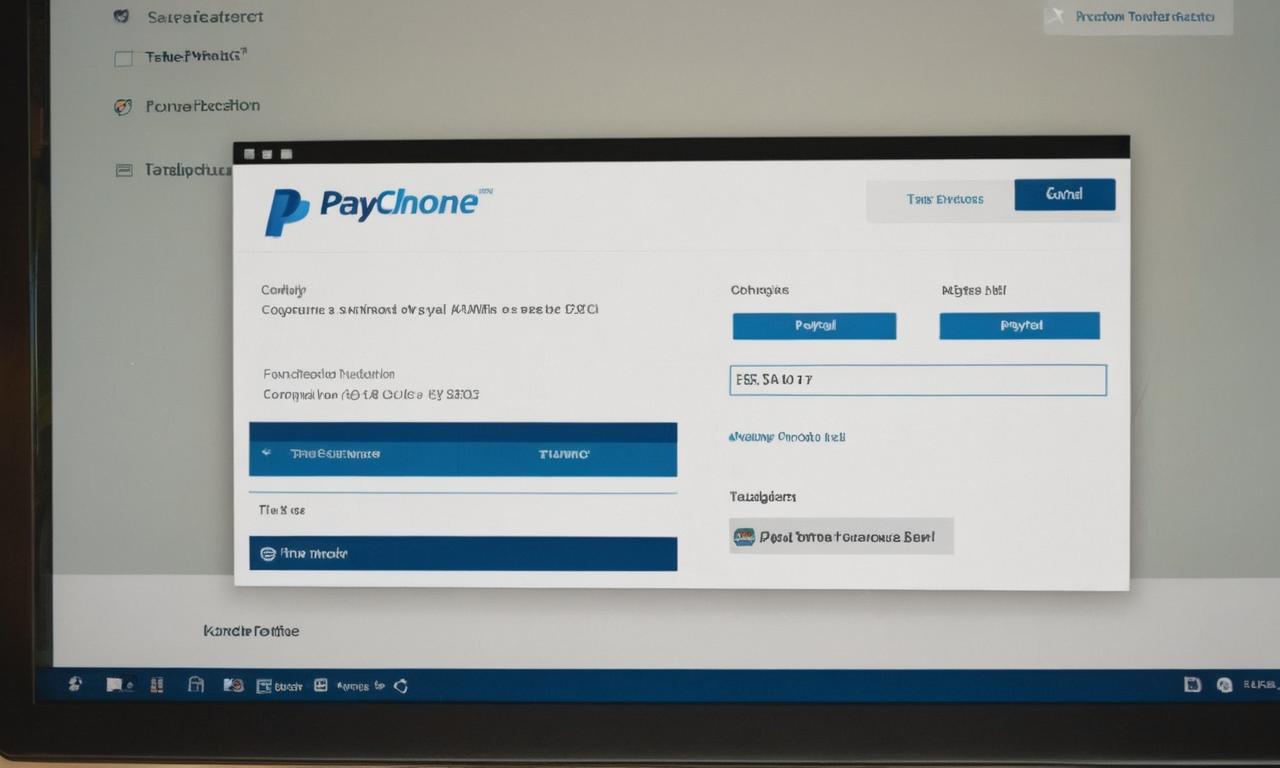The image size is (1280, 768).
Task: Click the small arrow icon beside Tnecsinnine
Action: (266, 453)
